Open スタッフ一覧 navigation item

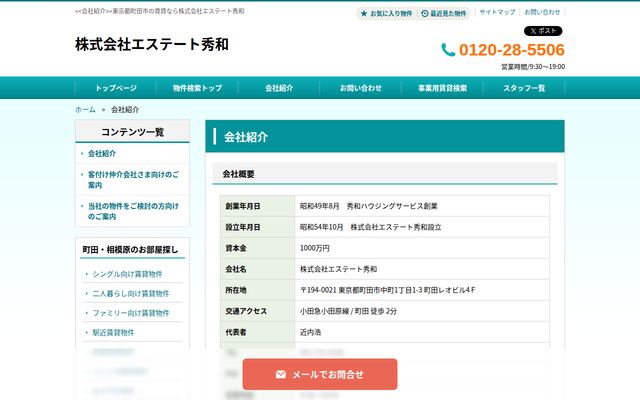click(x=524, y=88)
